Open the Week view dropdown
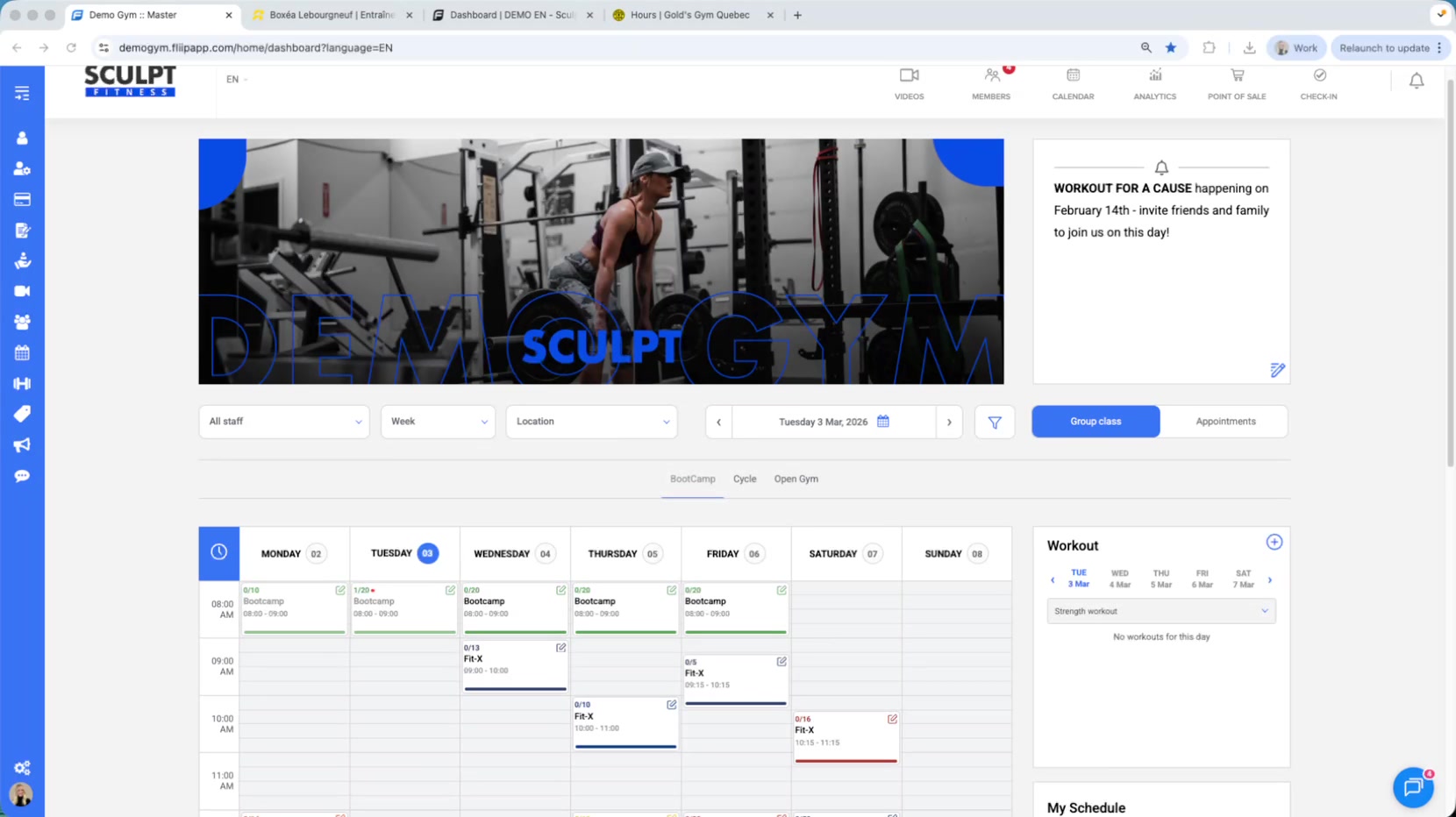Viewport: 1456px width, 817px height. click(438, 422)
